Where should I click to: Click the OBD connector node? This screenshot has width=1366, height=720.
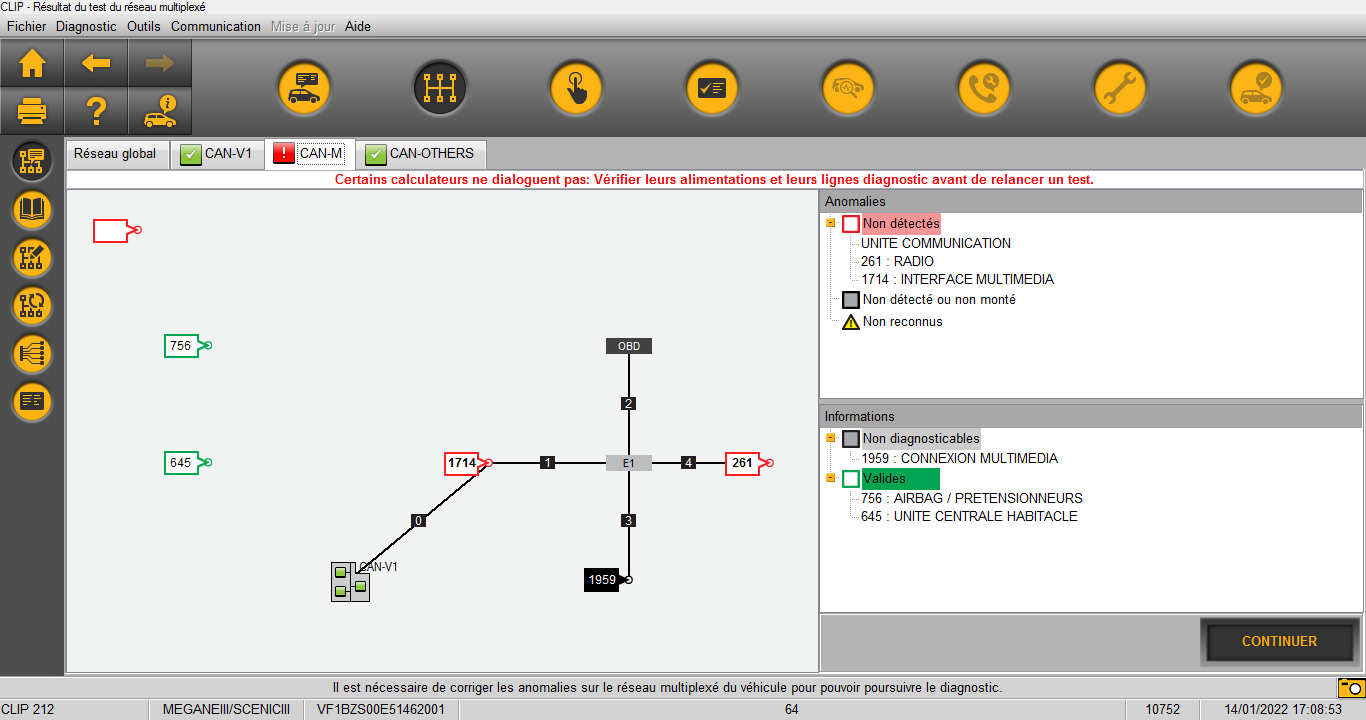pyautogui.click(x=629, y=346)
